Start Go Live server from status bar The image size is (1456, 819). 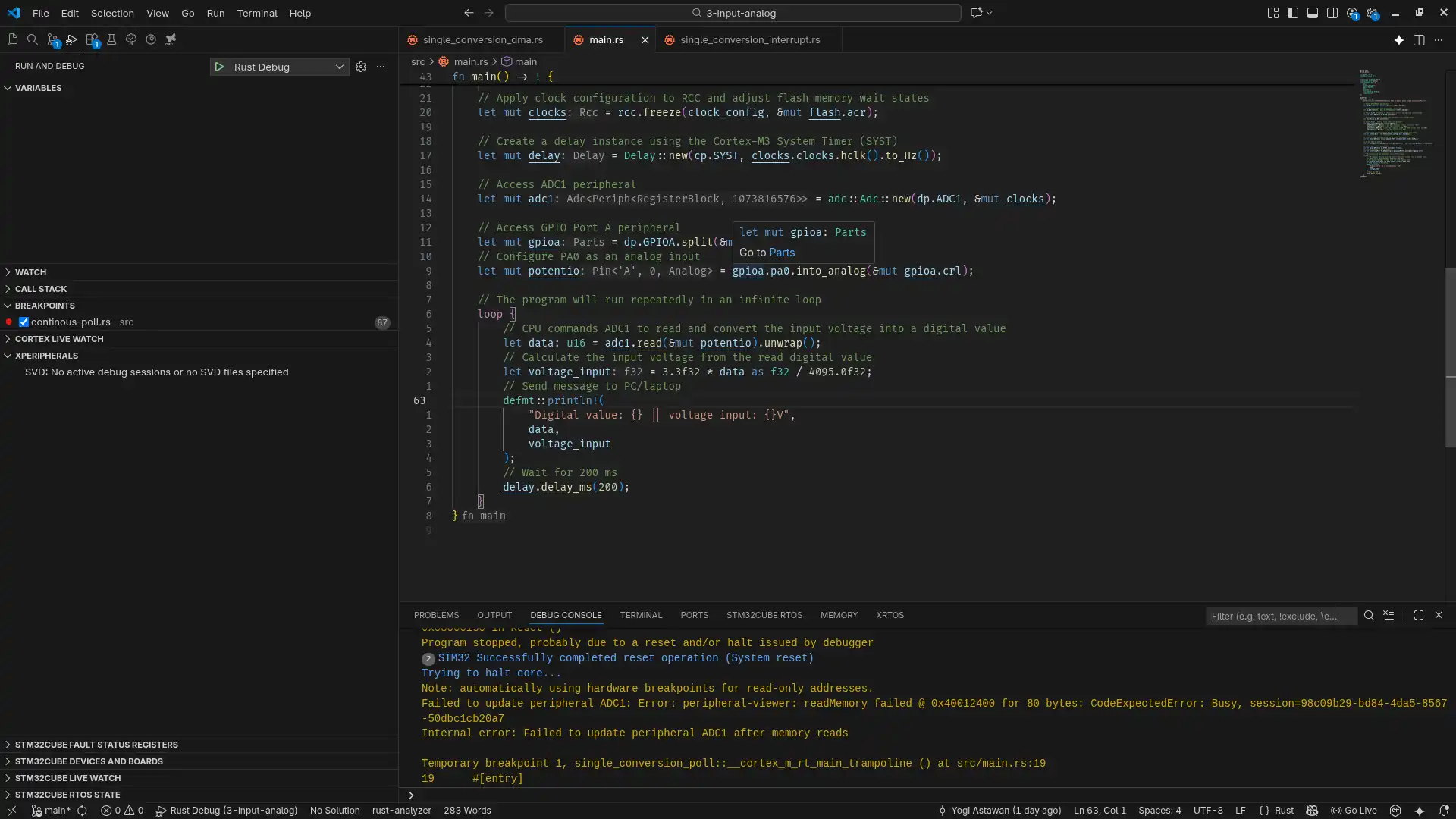click(1358, 811)
